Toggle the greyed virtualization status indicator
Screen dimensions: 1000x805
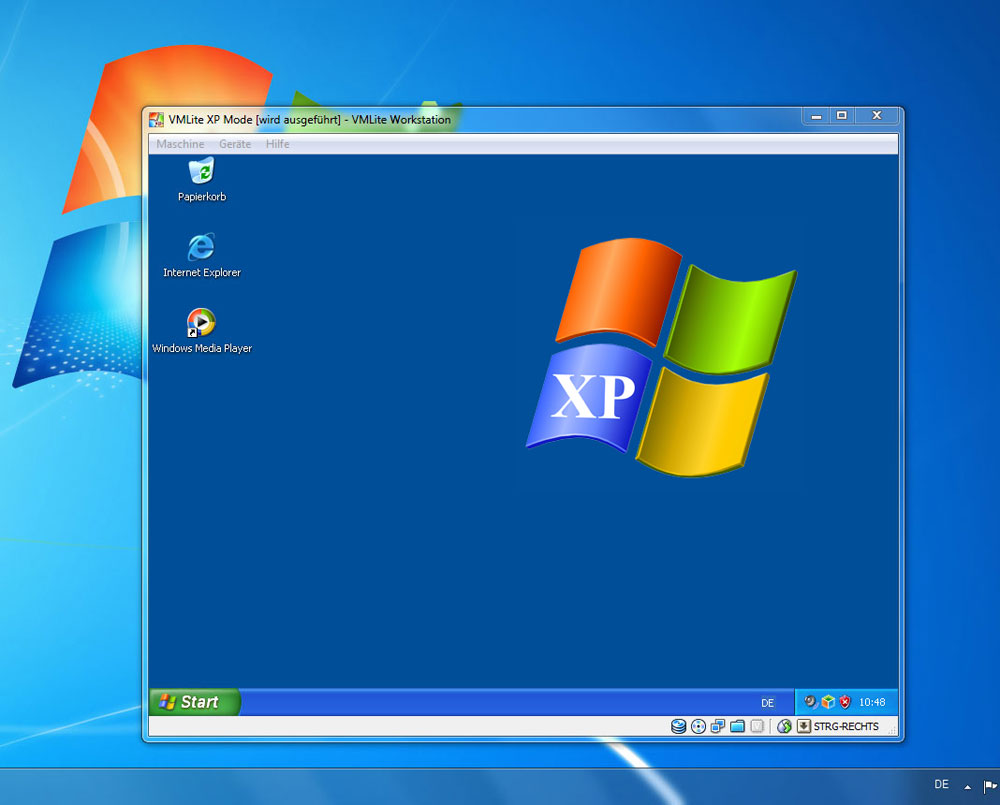pyautogui.click(x=757, y=727)
